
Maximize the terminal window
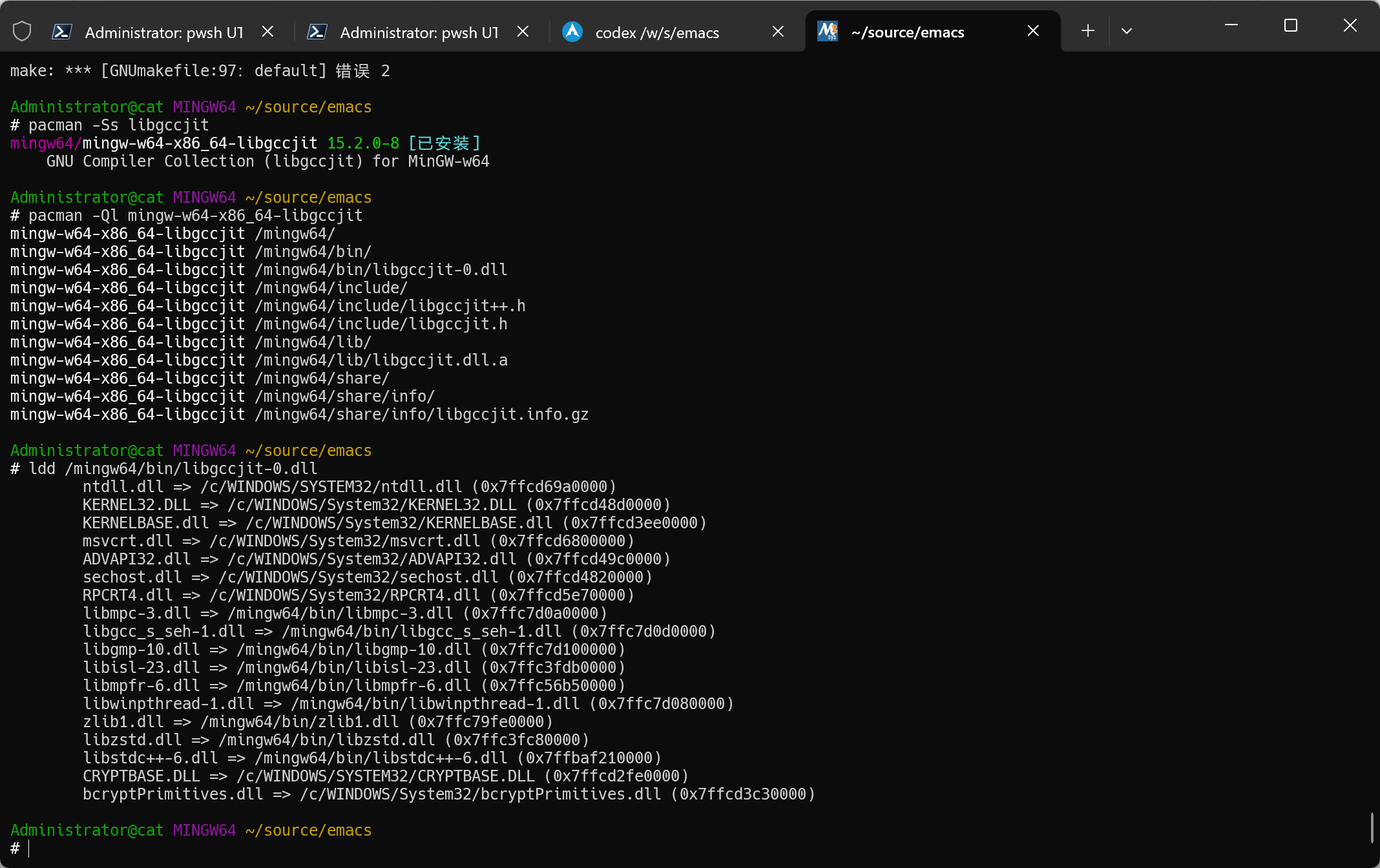(x=1291, y=25)
